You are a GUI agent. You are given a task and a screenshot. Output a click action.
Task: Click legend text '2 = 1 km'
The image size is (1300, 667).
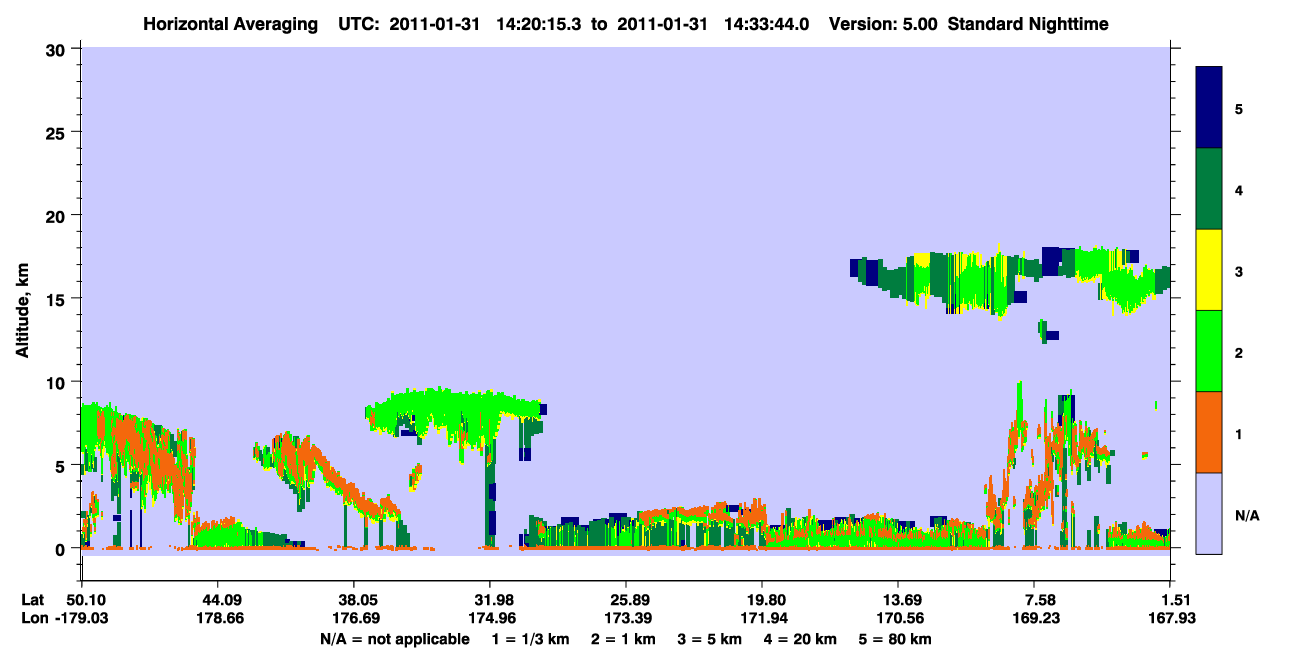(x=623, y=638)
